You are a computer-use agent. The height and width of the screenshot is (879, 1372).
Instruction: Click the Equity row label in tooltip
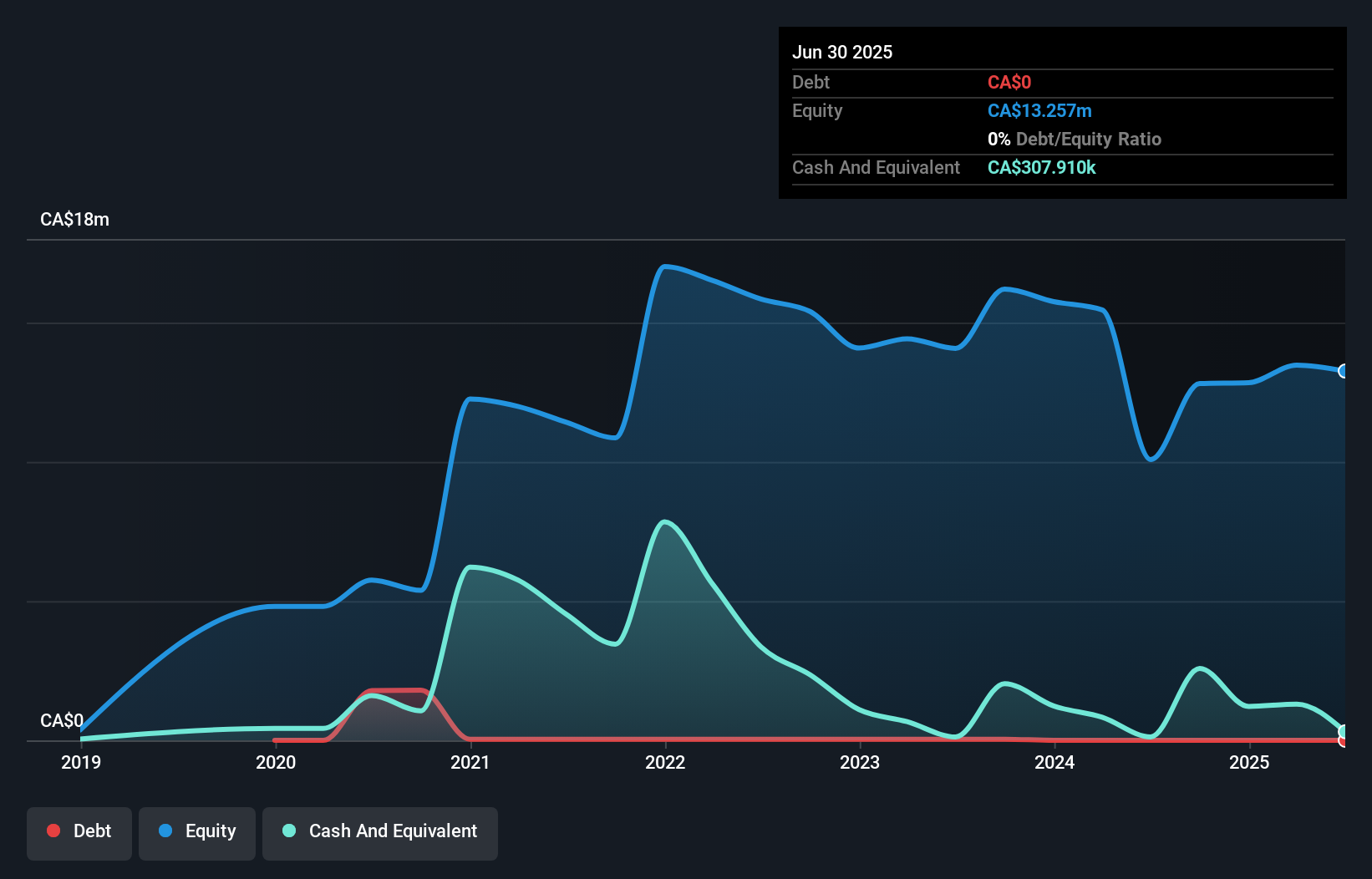817,110
